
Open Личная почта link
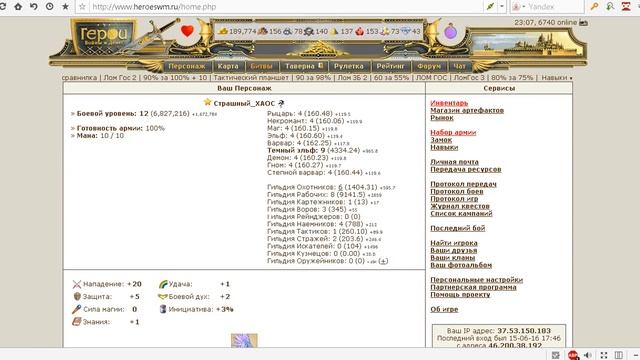tap(454, 162)
